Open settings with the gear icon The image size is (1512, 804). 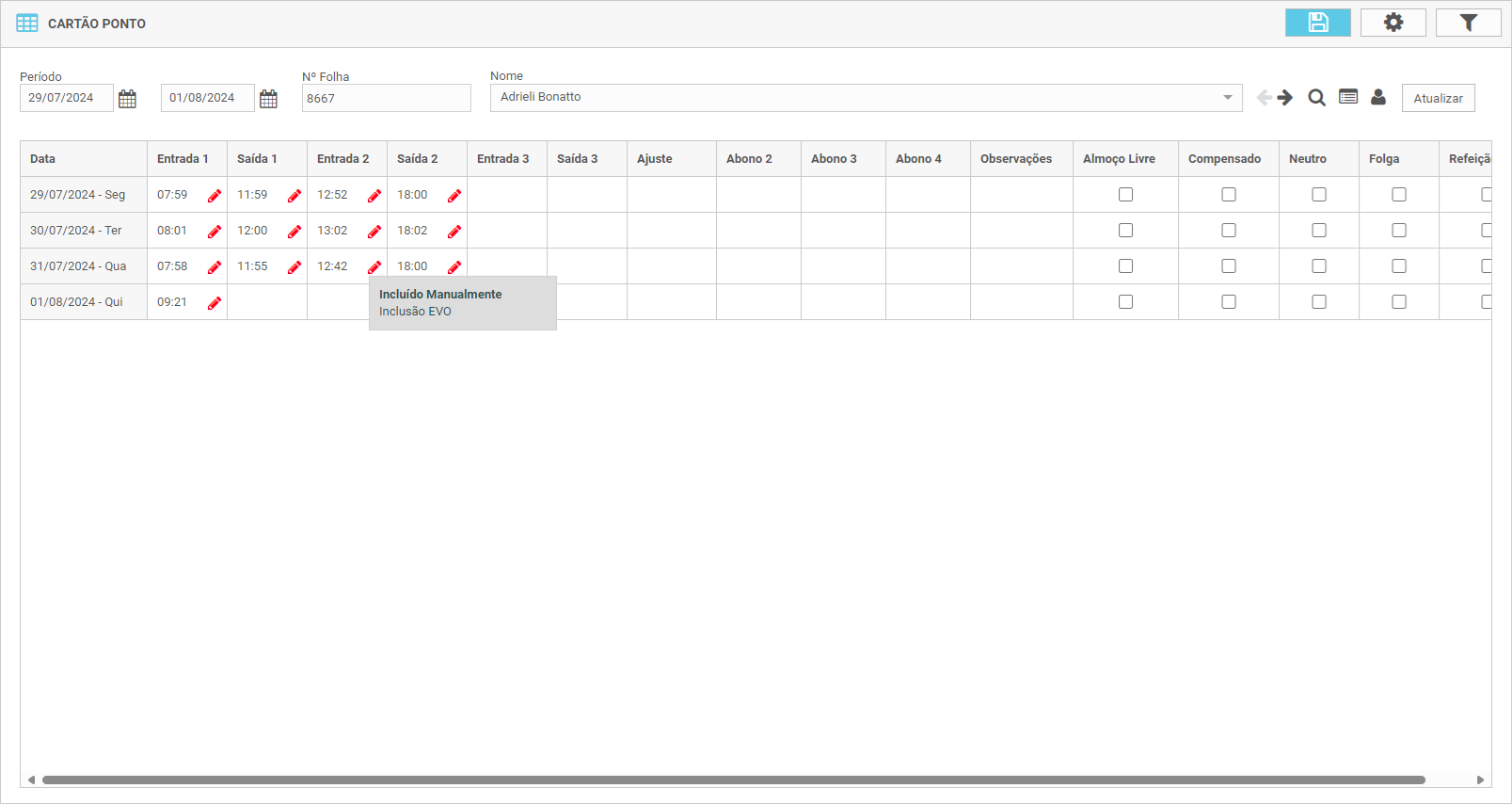click(1393, 23)
